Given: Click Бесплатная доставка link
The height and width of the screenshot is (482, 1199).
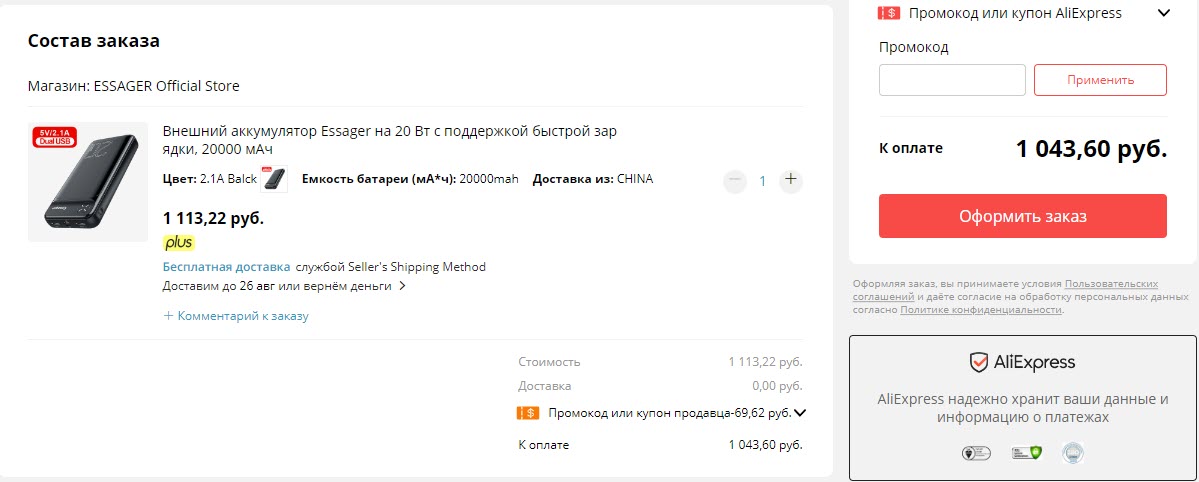Looking at the screenshot, I should tap(226, 267).
